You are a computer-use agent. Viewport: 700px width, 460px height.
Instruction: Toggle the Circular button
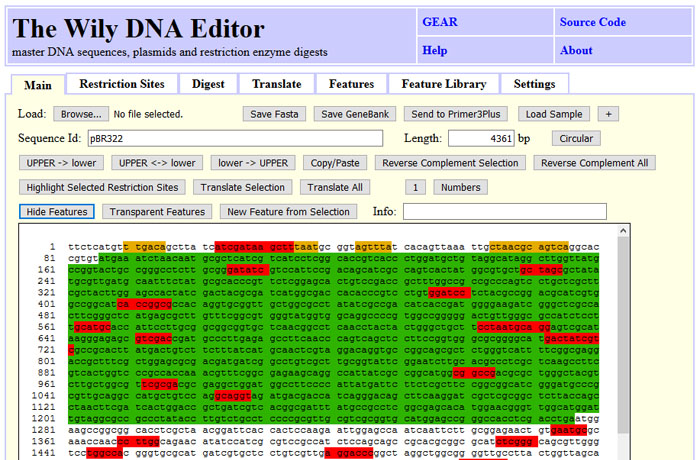[x=575, y=139]
